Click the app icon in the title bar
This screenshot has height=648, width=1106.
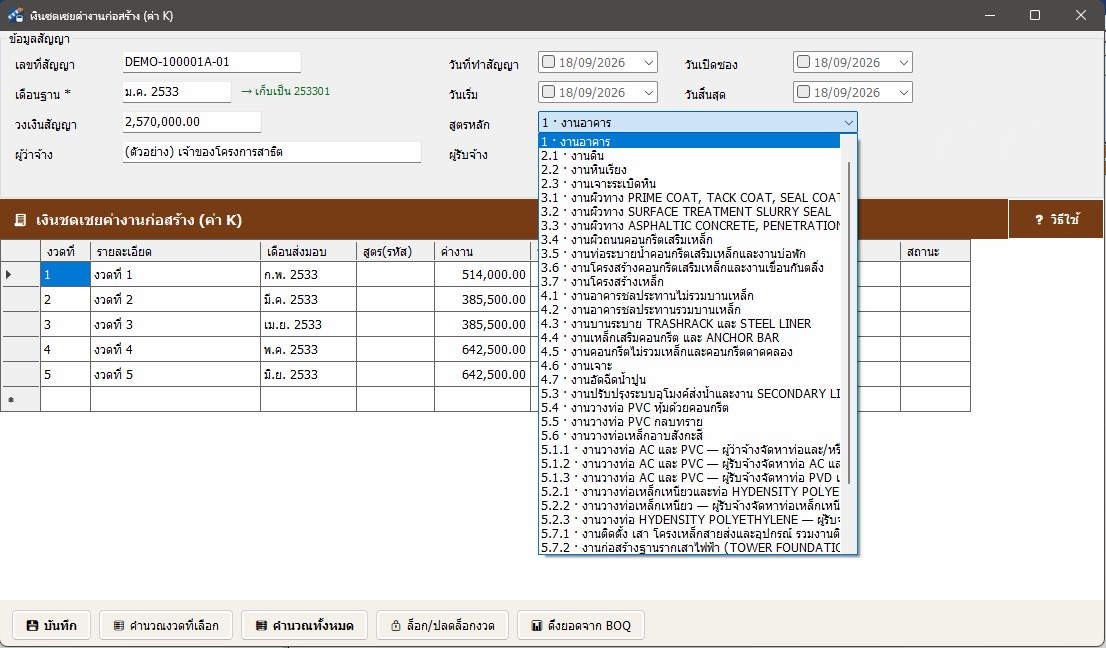tap(15, 15)
